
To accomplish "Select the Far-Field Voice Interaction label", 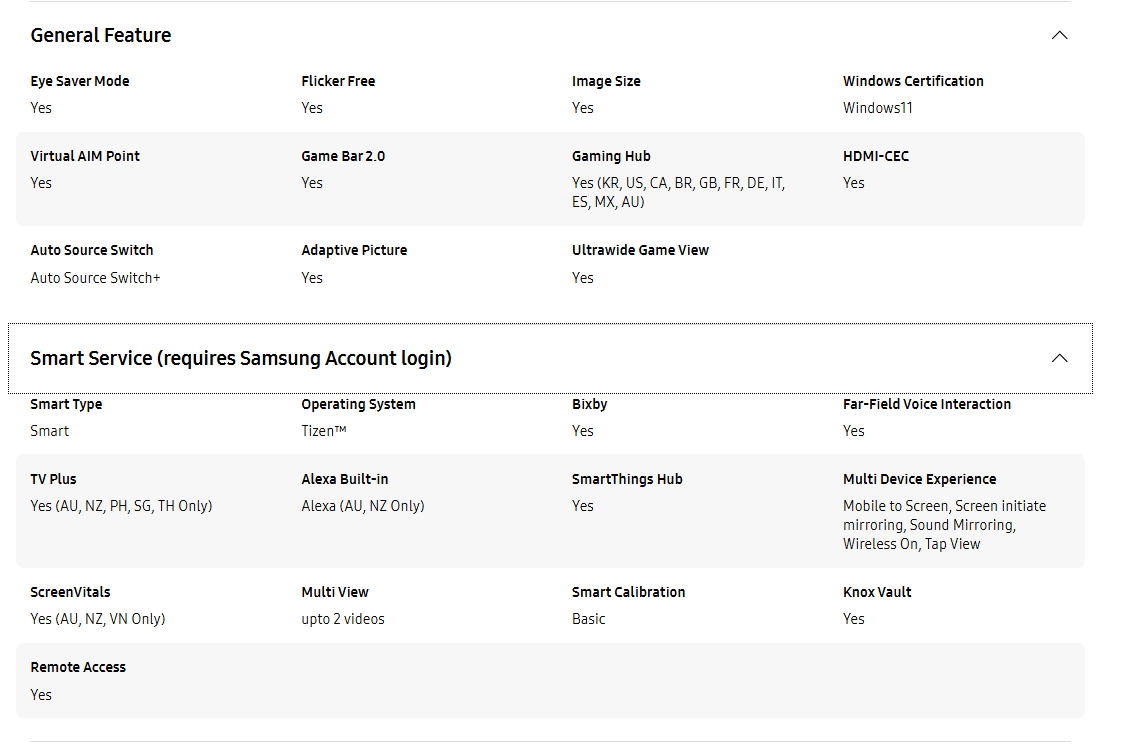I will (927, 404).
